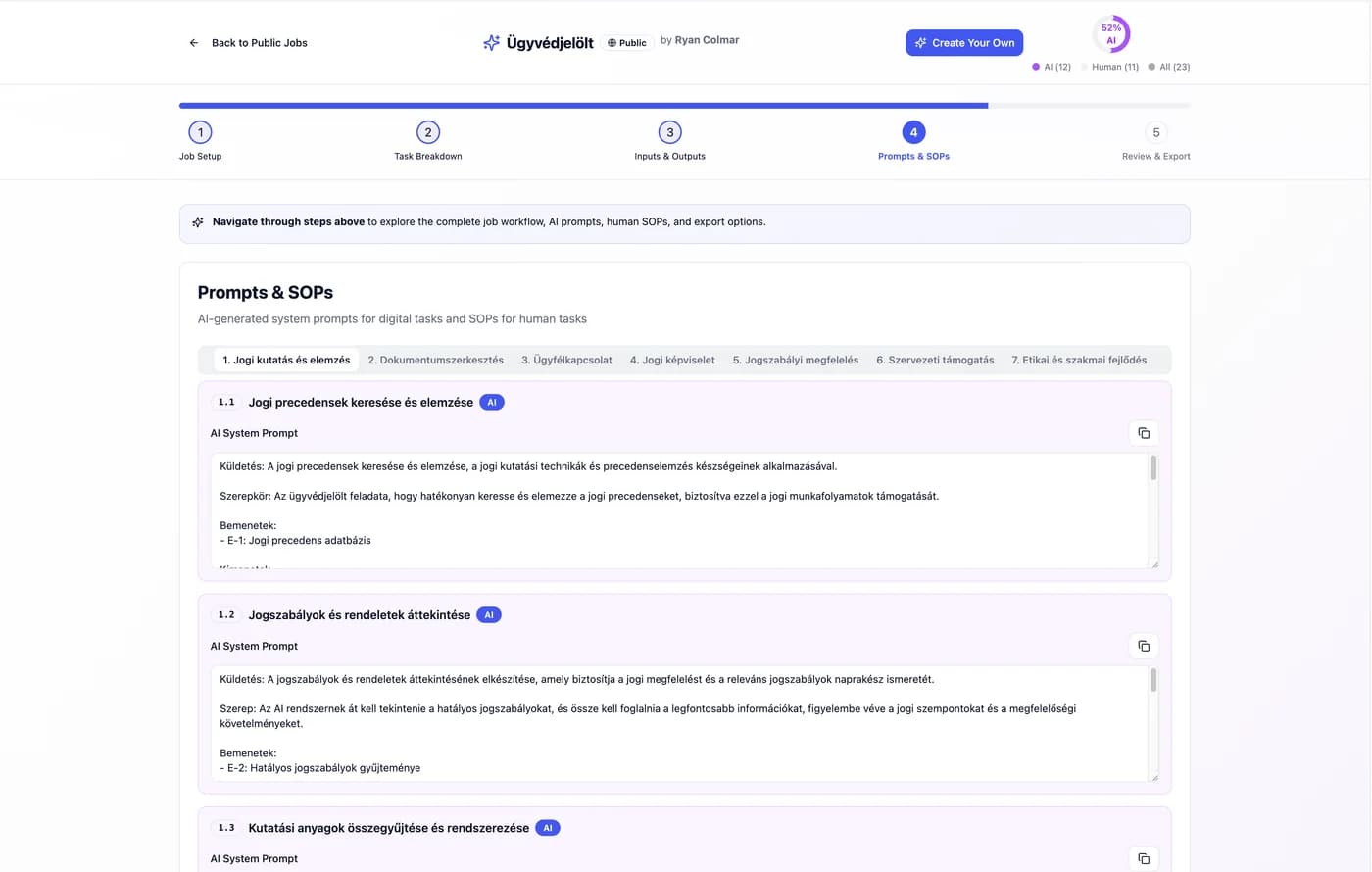This screenshot has width=1372, height=872.
Task: Click the AI badge on task 1.3
Action: click(548, 828)
